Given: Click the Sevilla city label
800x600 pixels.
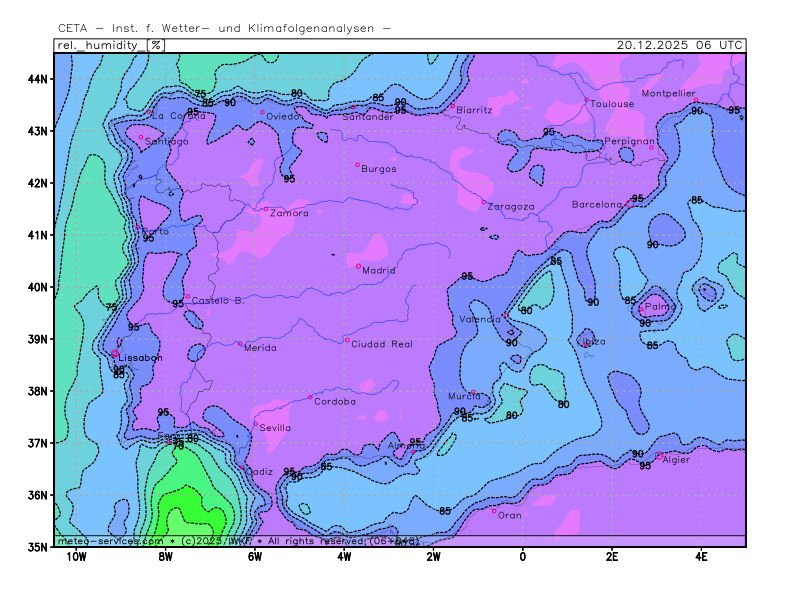Looking at the screenshot, I should coord(276,428).
